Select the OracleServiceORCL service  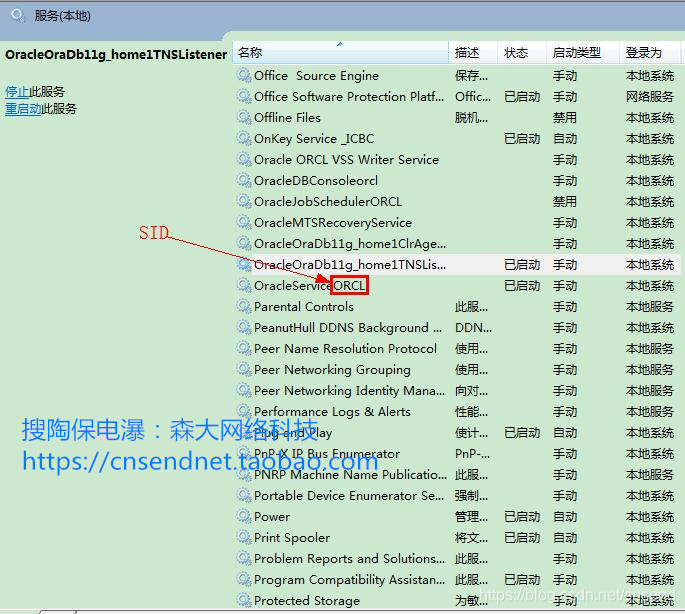(x=457, y=285)
